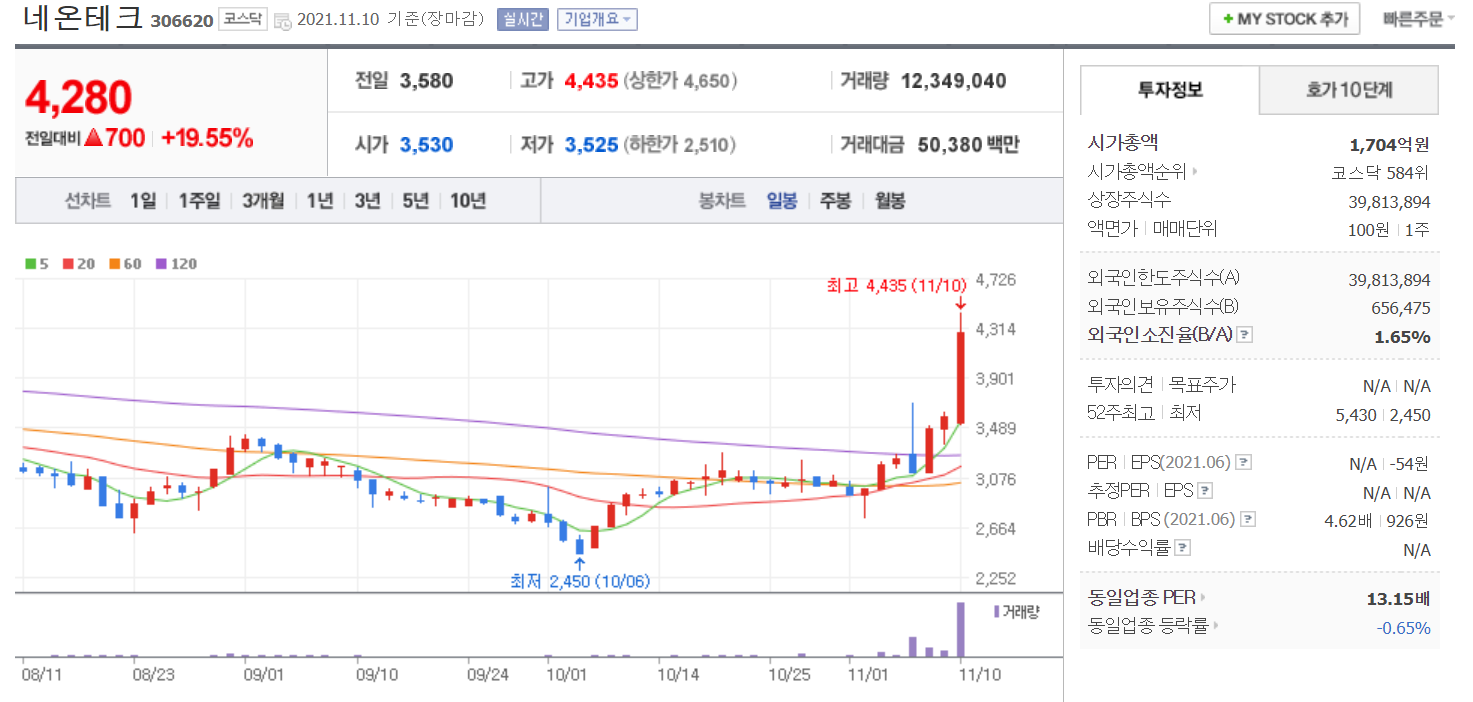Viewport: 1473px width, 702px height.
Task: Click the green 5-day moving average legend
Action: coord(37,264)
